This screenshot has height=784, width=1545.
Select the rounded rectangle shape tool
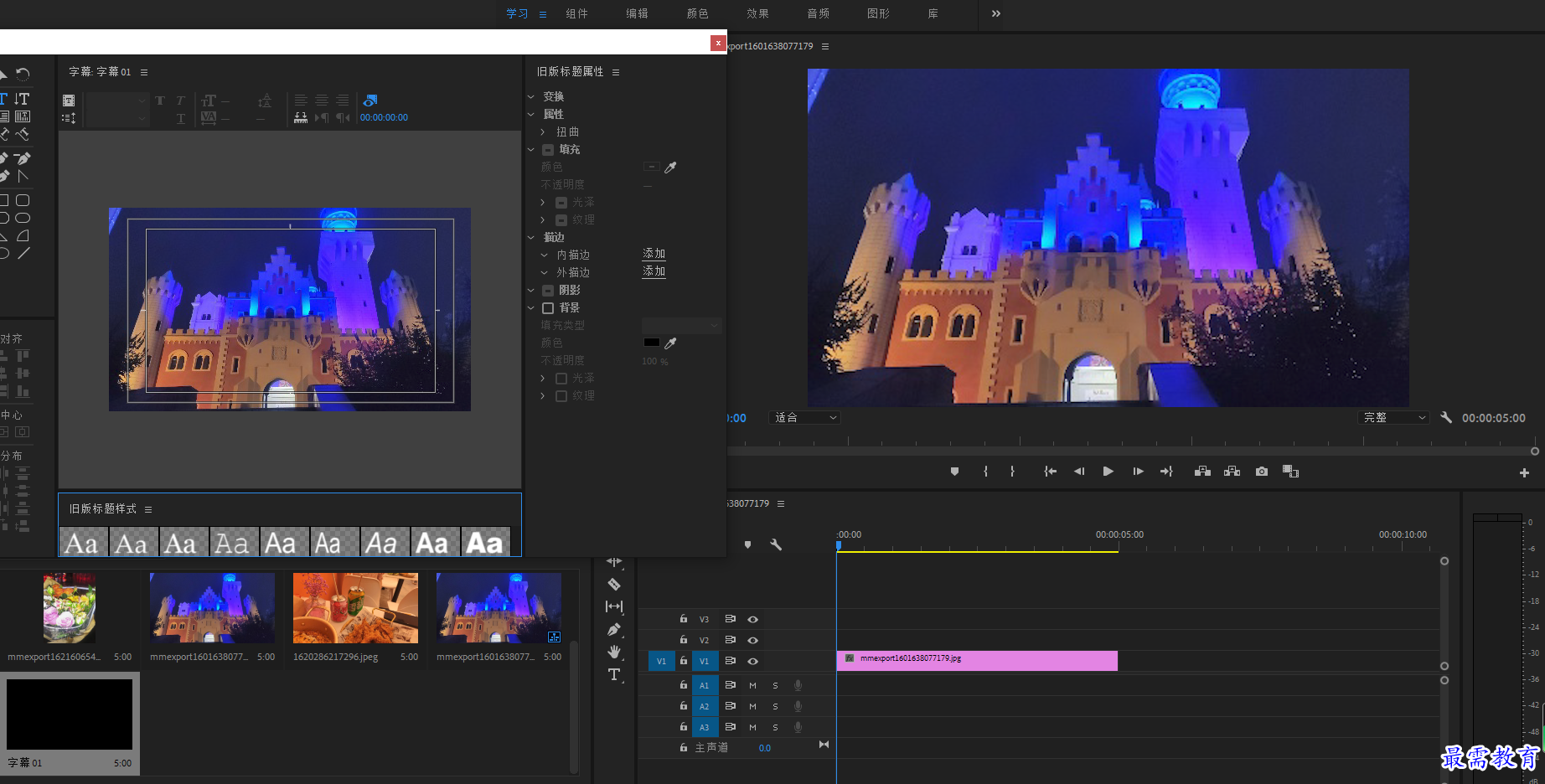pos(23,200)
